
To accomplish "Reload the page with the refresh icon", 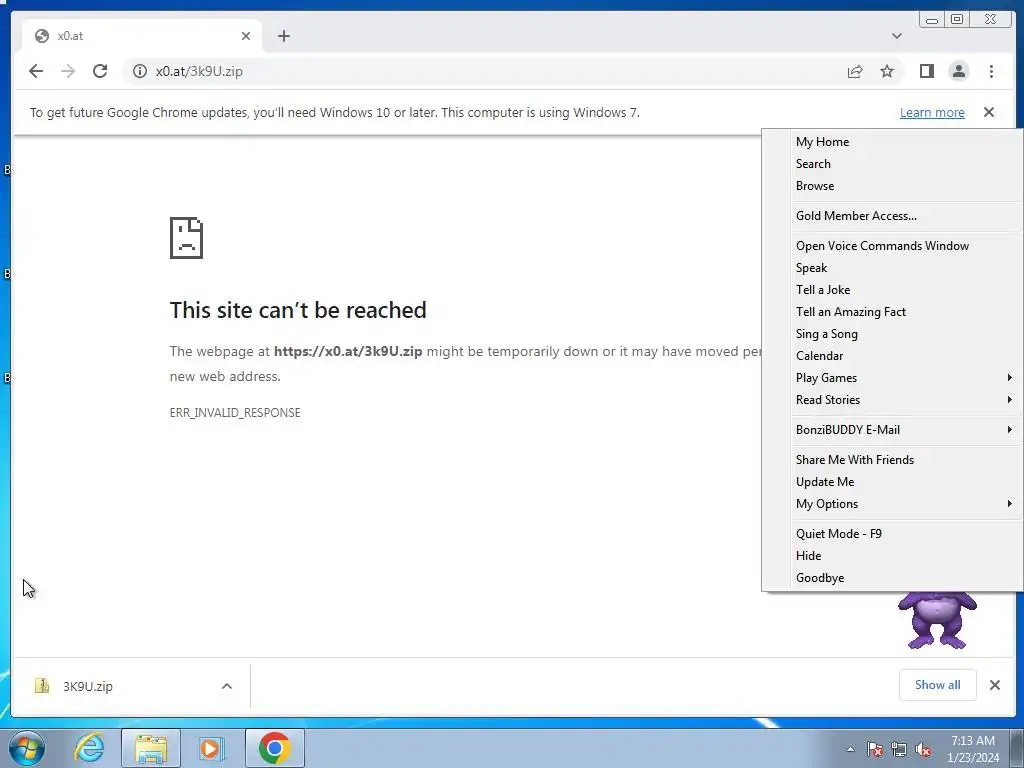I will click(100, 71).
